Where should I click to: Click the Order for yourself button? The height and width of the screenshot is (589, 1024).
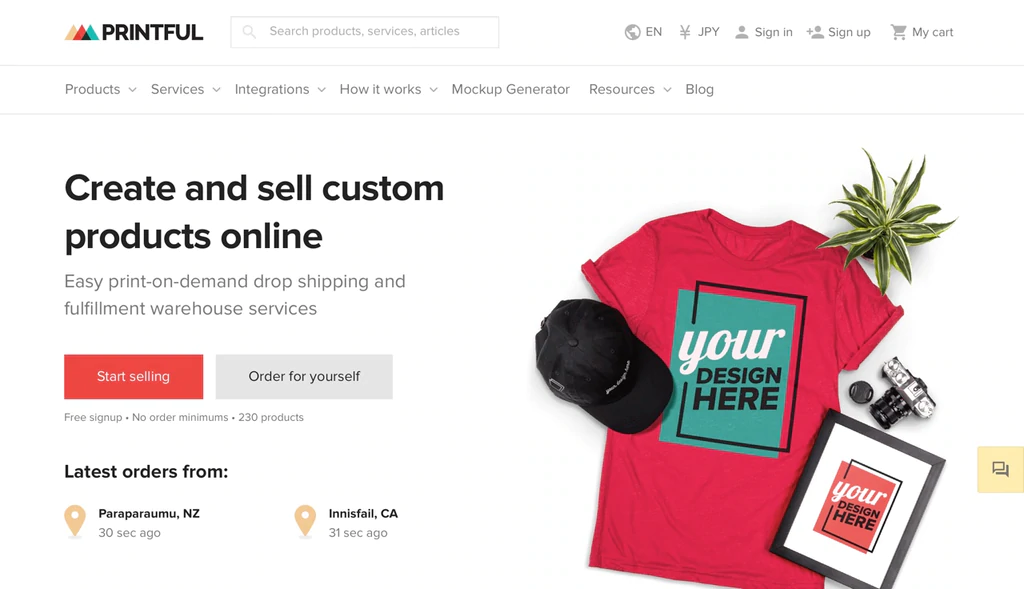304,377
